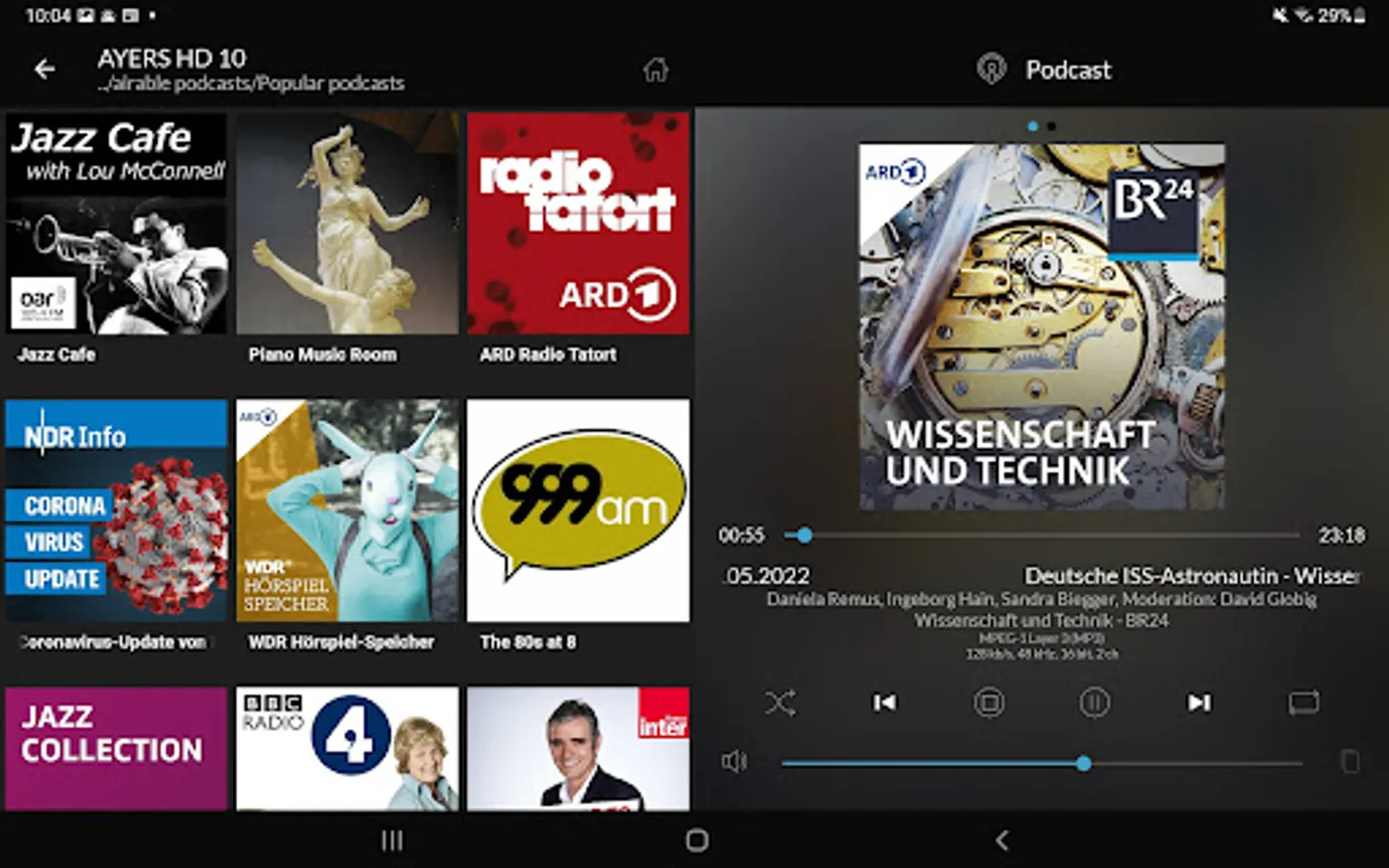
Task: Skip to next track
Action: [1199, 702]
